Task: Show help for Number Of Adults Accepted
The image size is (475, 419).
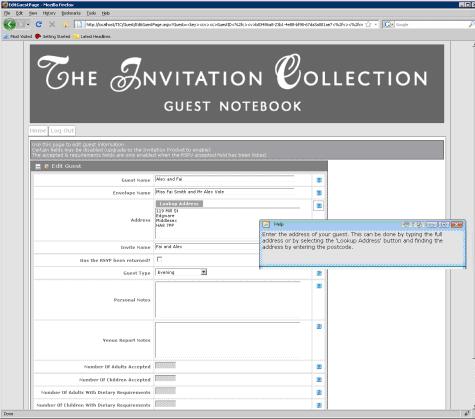Action: pyautogui.click(x=319, y=367)
